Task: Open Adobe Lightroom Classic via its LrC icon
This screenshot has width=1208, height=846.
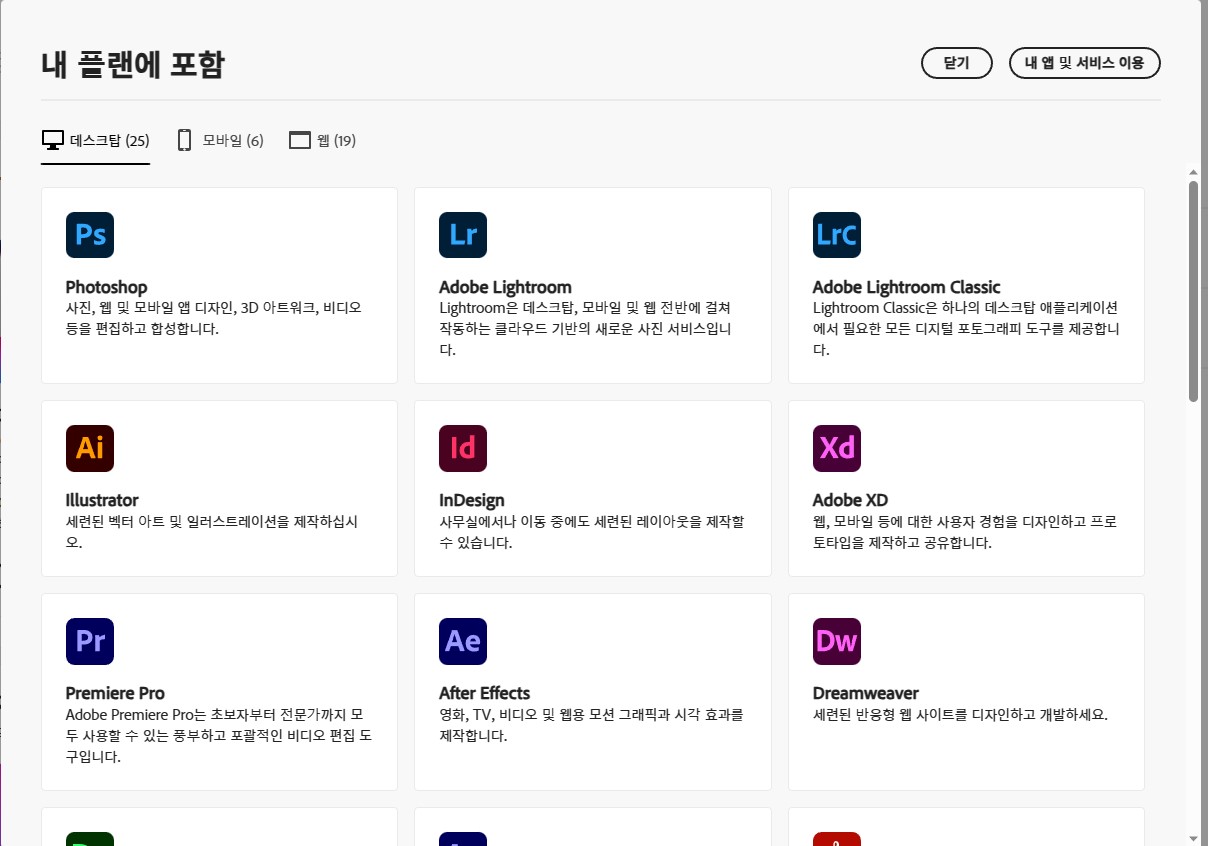Action: pyautogui.click(x=836, y=234)
